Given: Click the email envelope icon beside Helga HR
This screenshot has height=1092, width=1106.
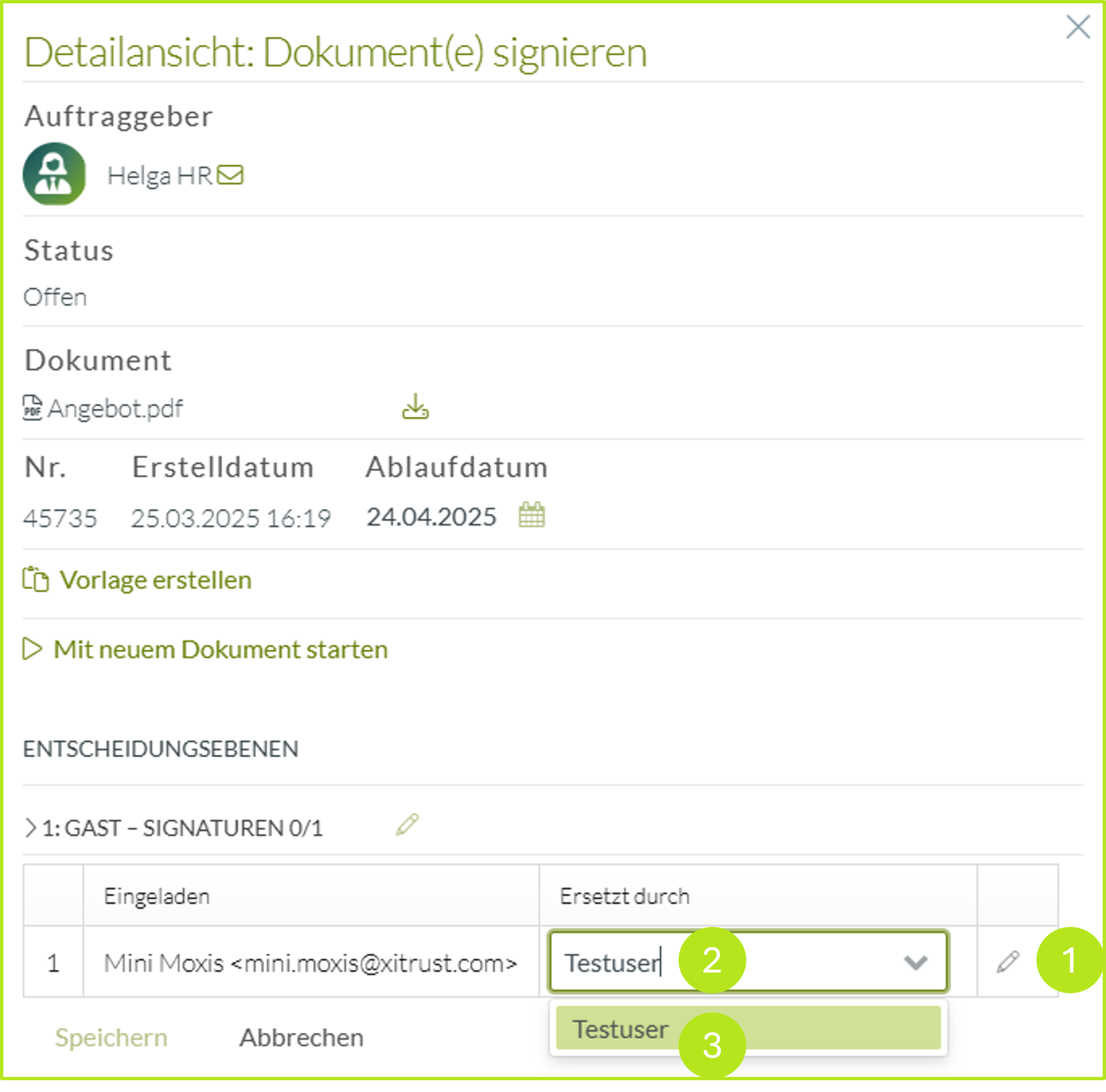Looking at the screenshot, I should pos(230,175).
